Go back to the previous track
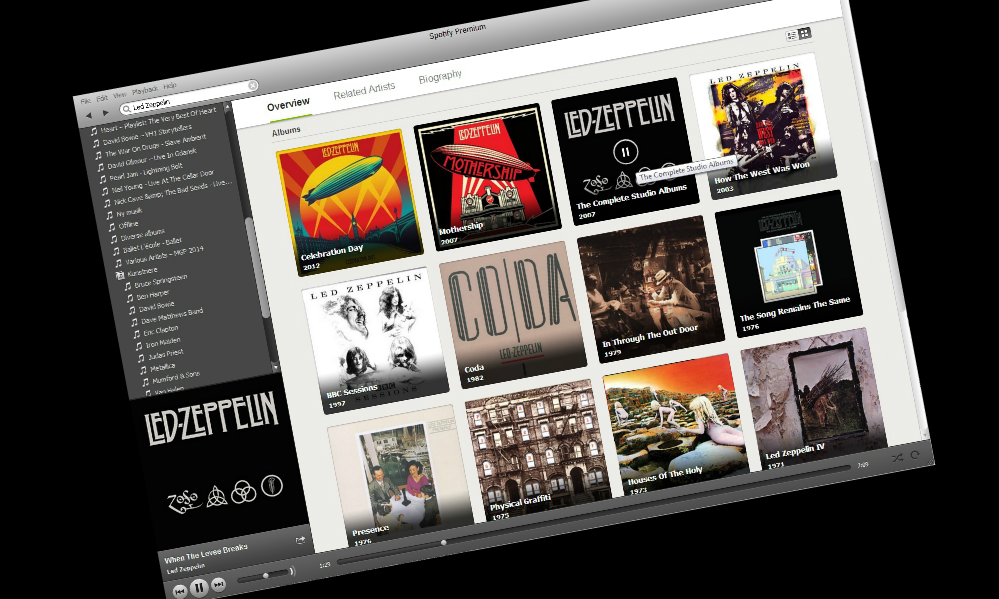The height and width of the screenshot is (599, 999). (179, 591)
